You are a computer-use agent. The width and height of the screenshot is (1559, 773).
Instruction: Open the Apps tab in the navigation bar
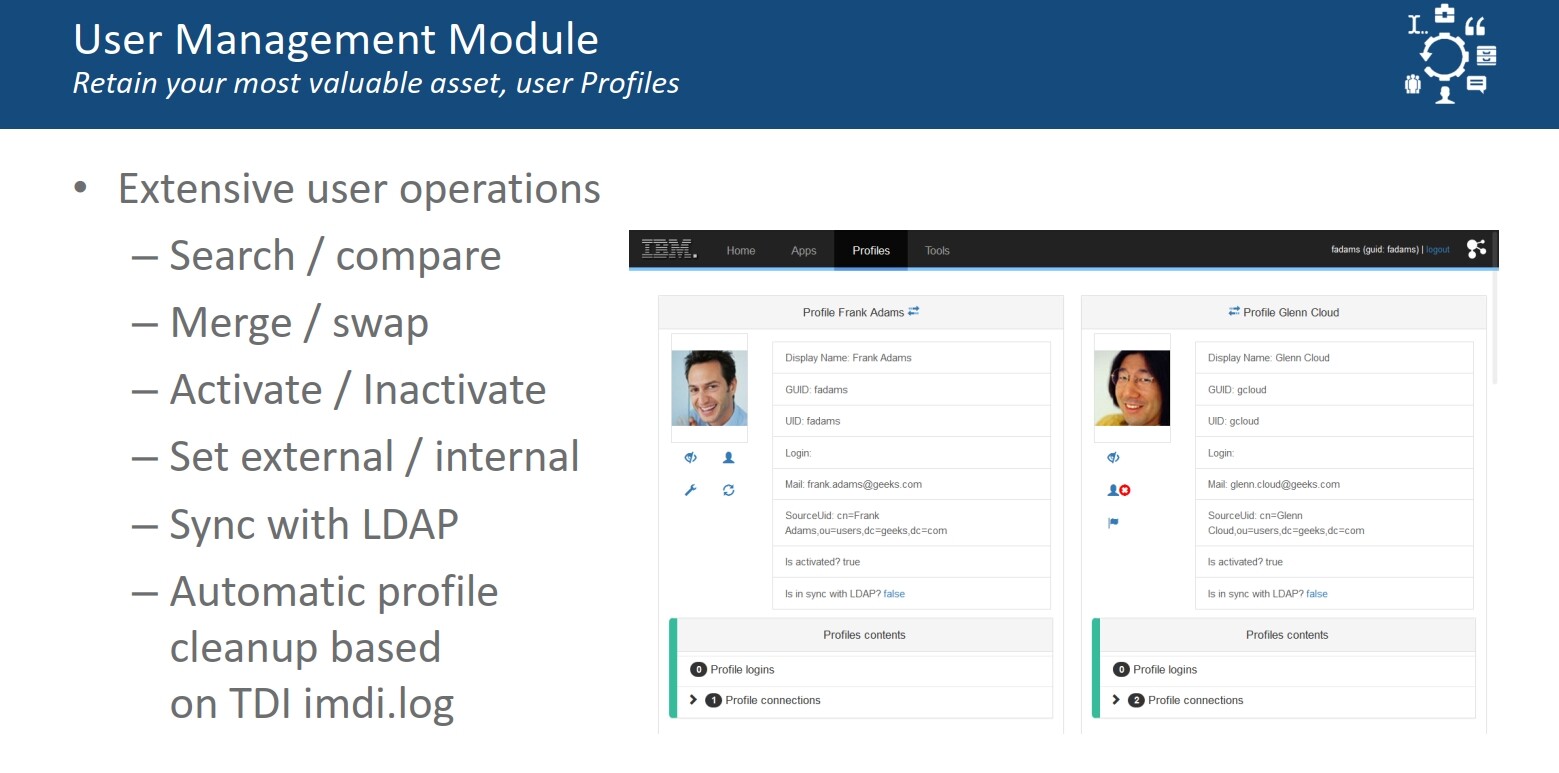[x=803, y=250]
